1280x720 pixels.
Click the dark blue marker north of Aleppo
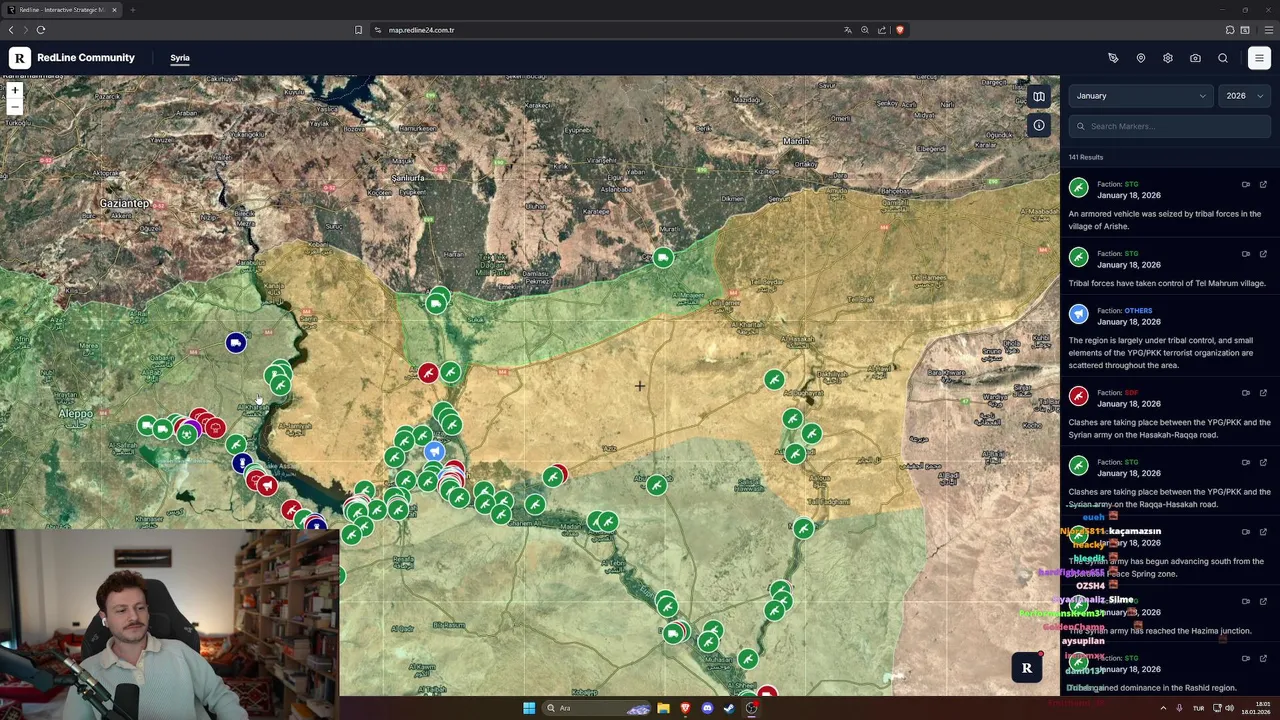pos(235,344)
